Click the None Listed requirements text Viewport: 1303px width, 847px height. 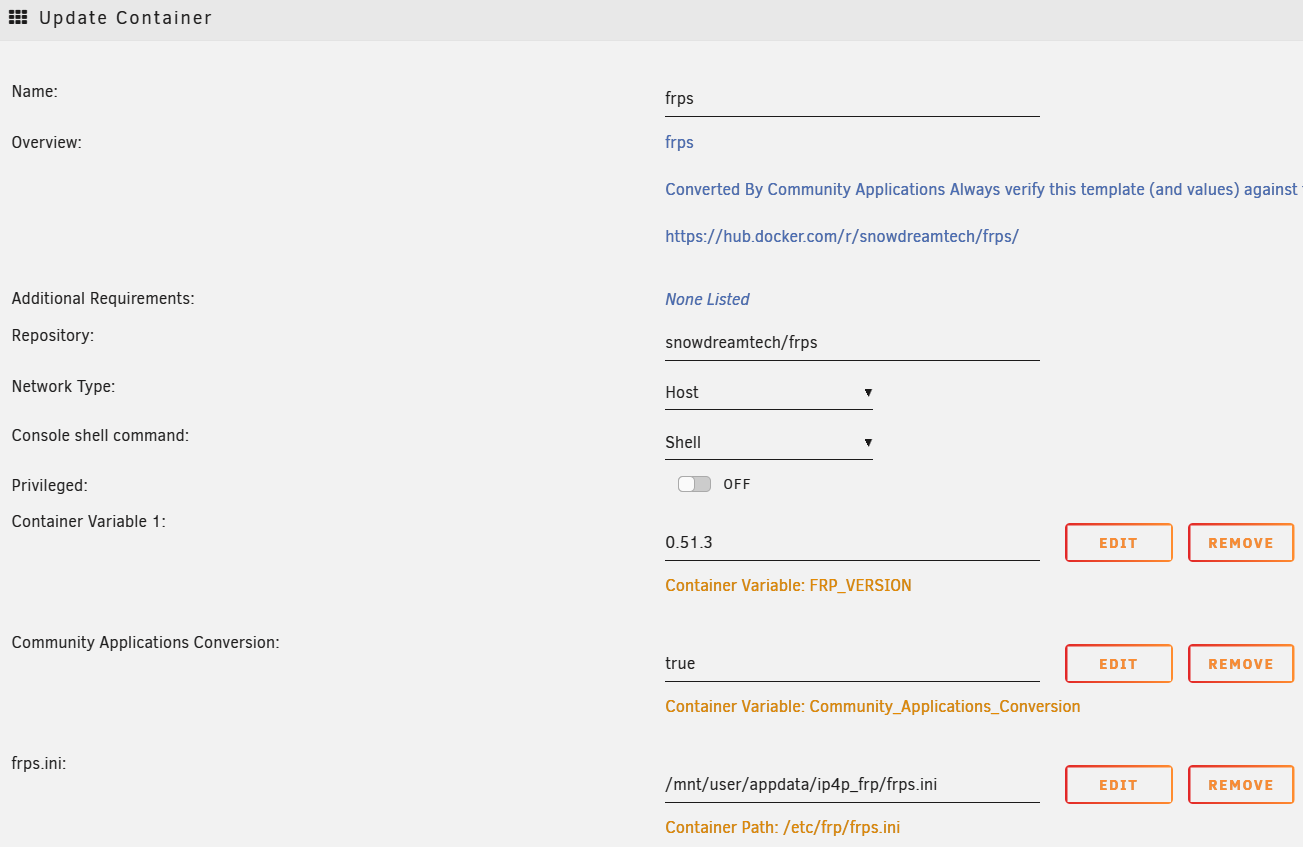pos(707,299)
